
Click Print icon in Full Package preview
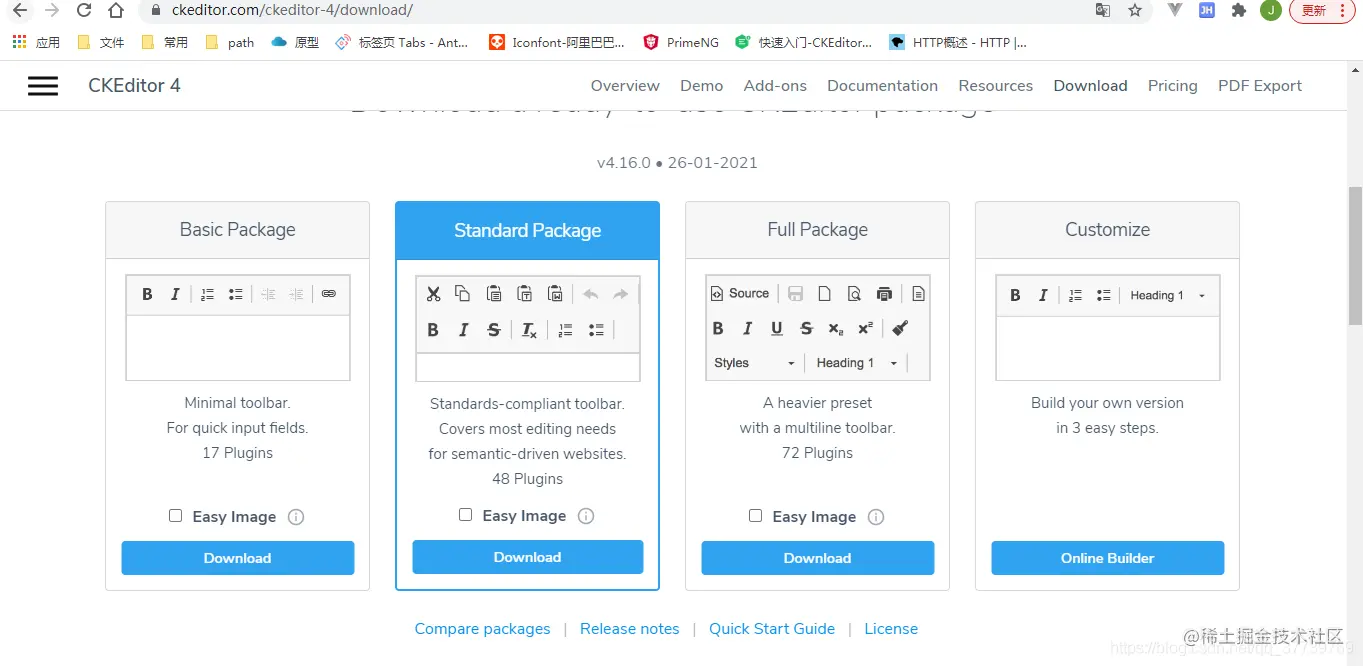pyautogui.click(x=884, y=294)
